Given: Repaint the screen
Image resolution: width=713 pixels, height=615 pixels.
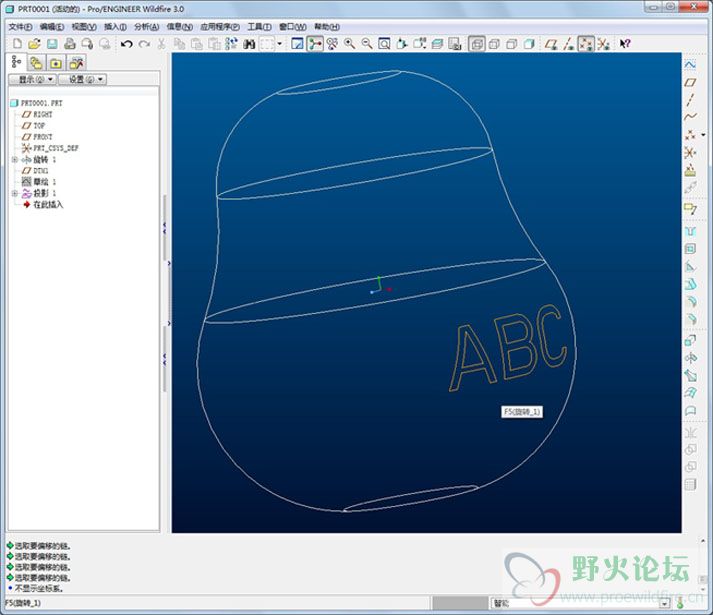Looking at the screenshot, I should [297, 44].
